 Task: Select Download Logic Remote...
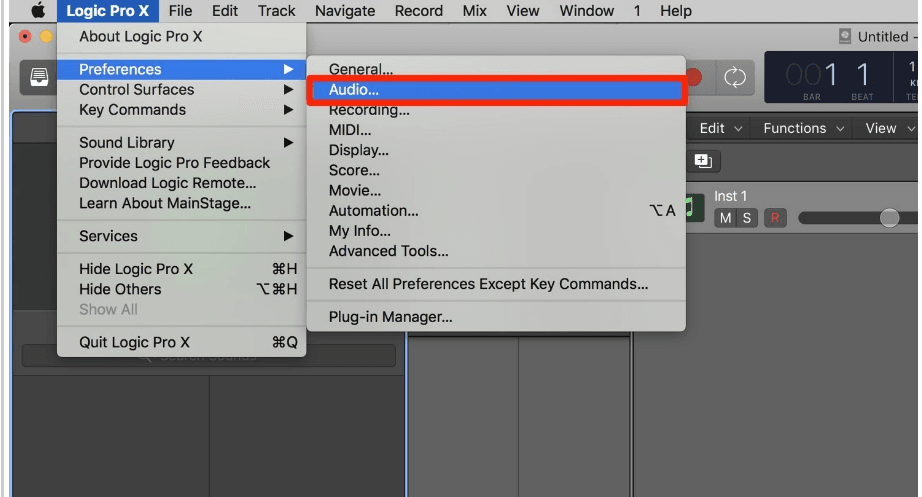pyautogui.click(x=182, y=183)
